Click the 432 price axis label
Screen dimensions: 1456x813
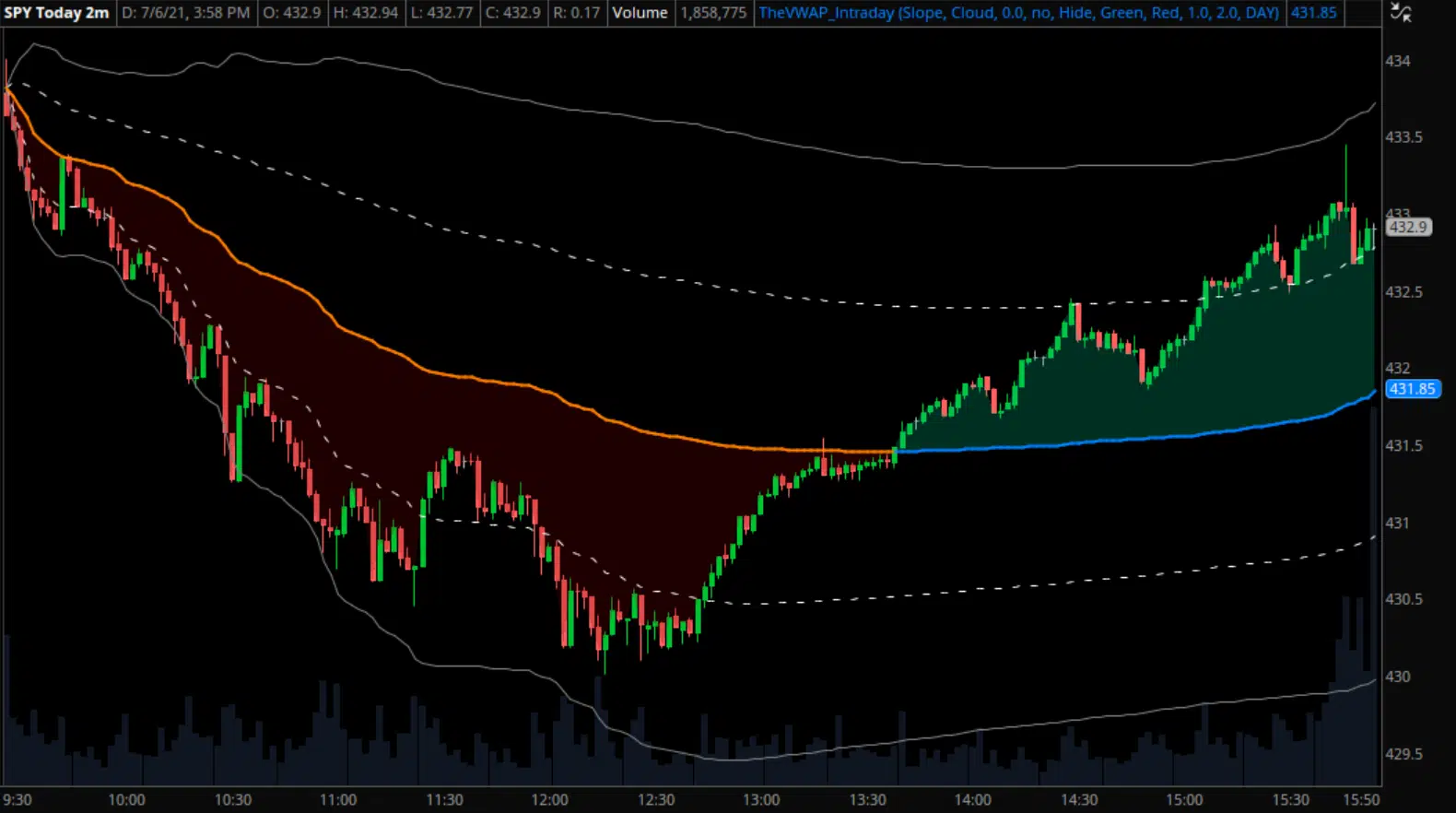point(1398,369)
